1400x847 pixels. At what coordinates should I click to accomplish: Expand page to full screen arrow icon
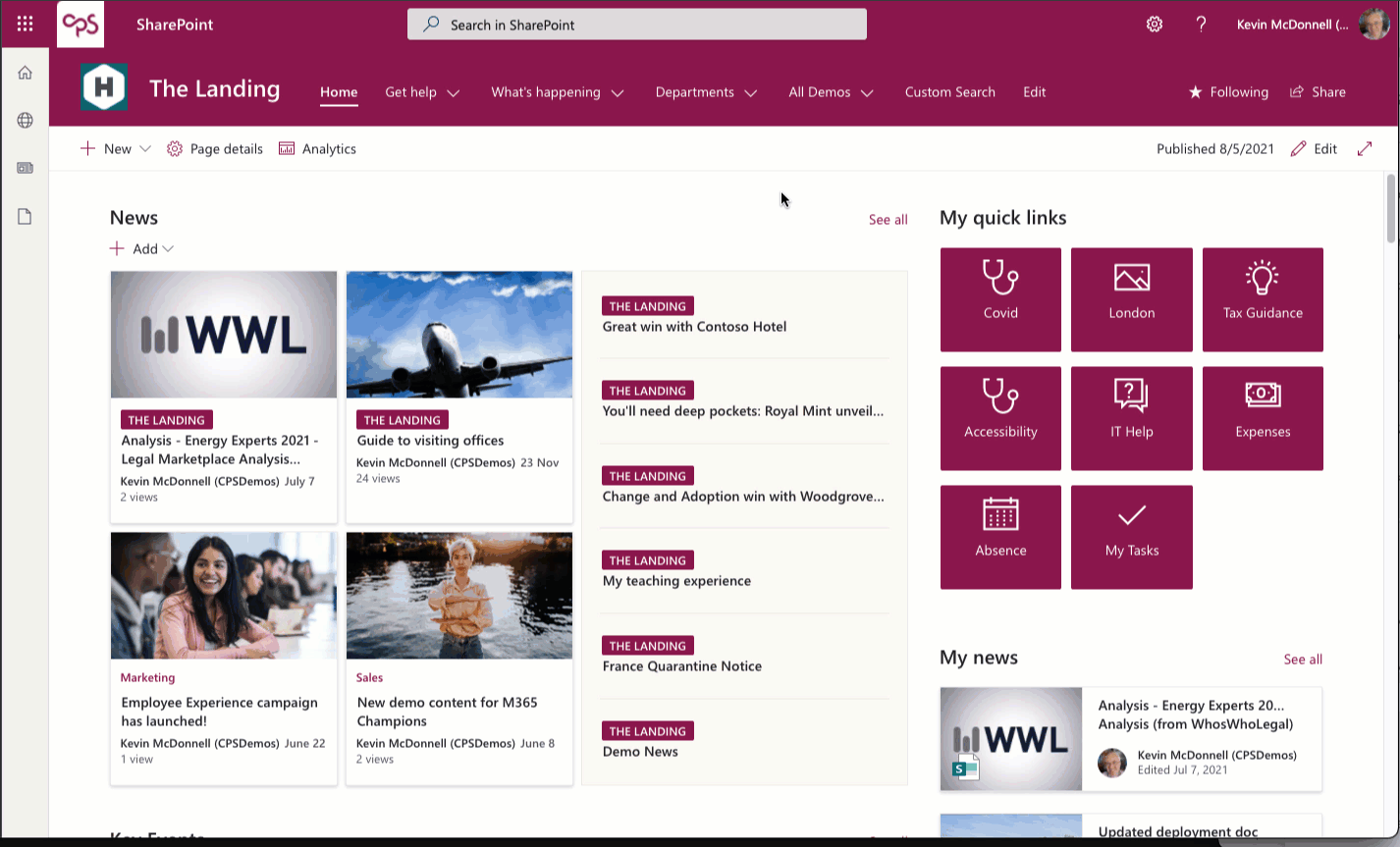(x=1365, y=148)
